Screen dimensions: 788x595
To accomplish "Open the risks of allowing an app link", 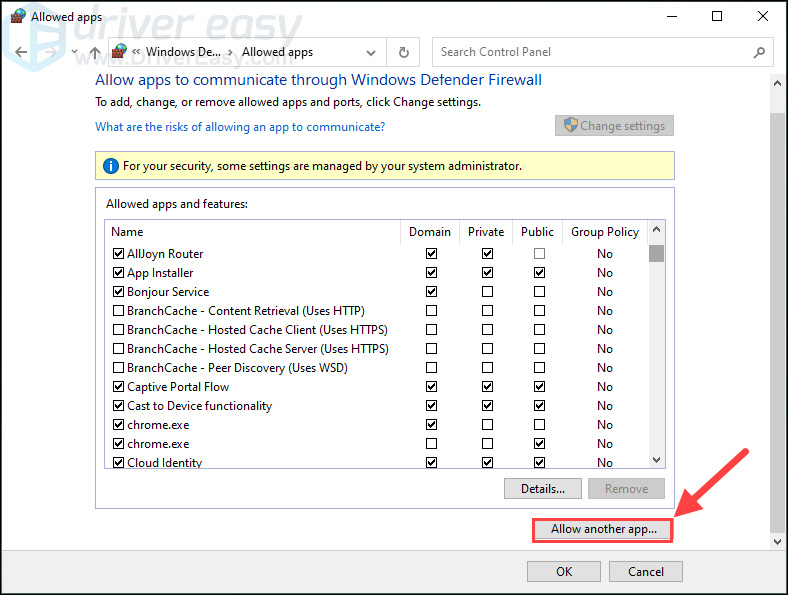I will 240,127.
